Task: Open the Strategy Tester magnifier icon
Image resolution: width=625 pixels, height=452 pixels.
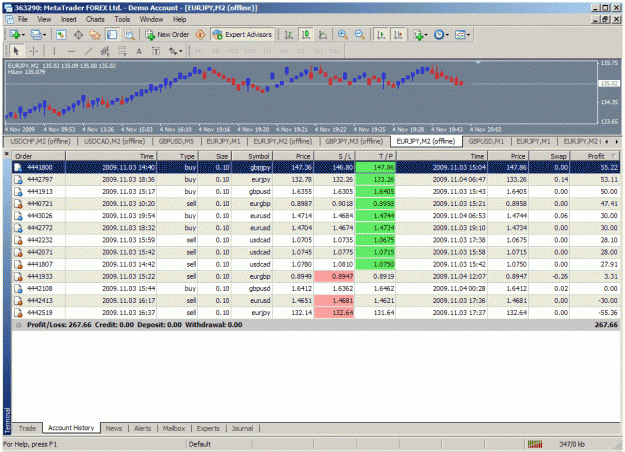Action: [129, 35]
